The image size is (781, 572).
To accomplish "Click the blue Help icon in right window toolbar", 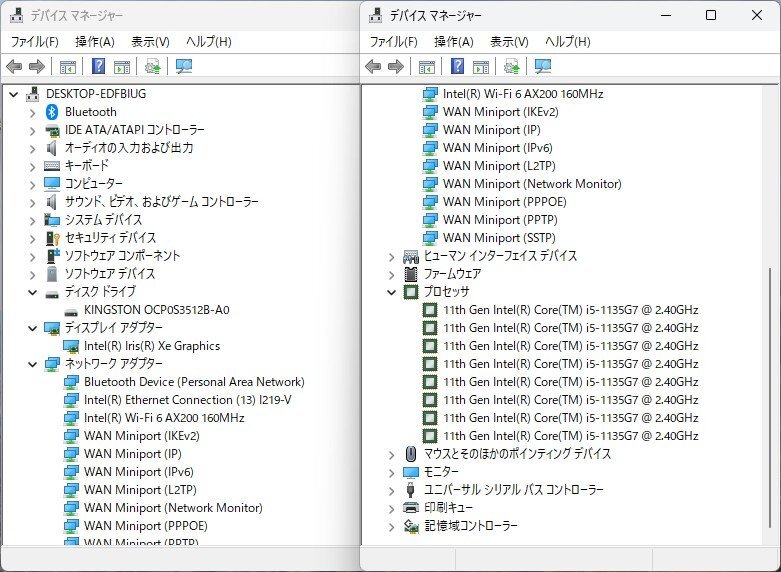I will point(457,66).
